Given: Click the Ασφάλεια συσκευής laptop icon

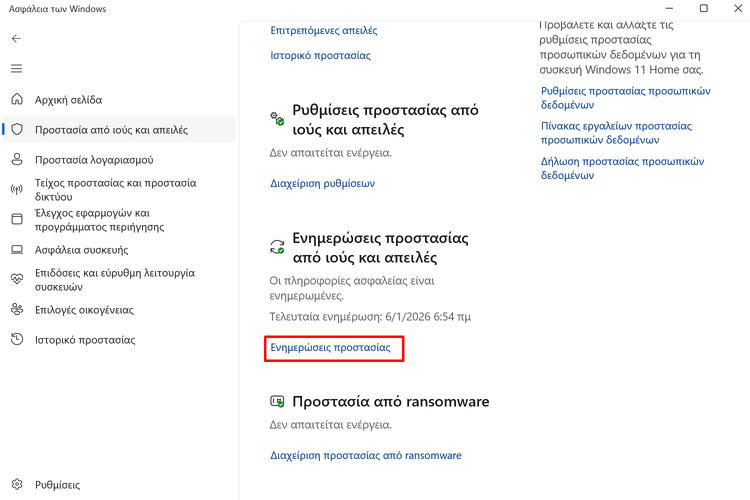Looking at the screenshot, I should click(17, 250).
